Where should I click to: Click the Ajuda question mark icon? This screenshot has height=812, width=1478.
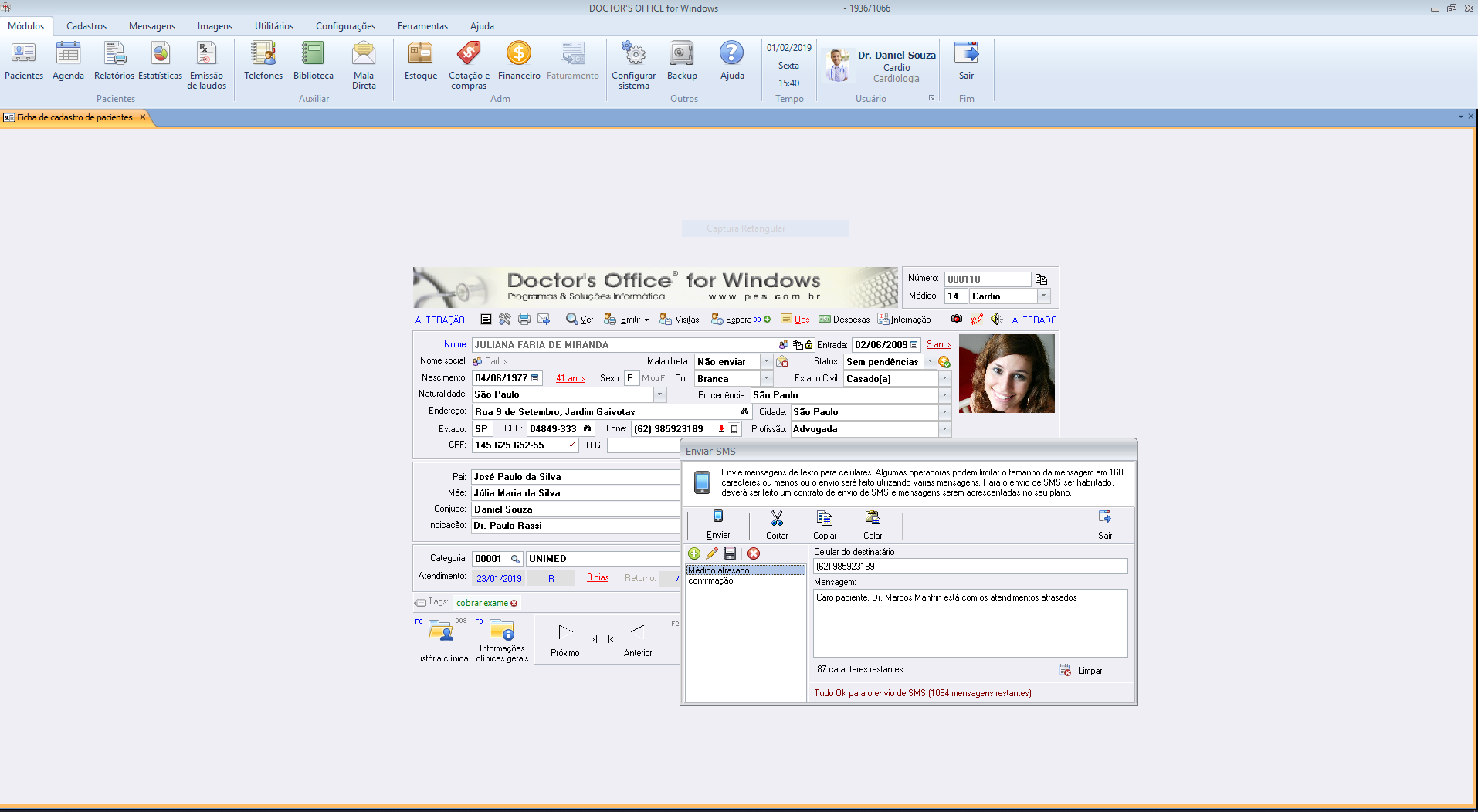[x=732, y=61]
